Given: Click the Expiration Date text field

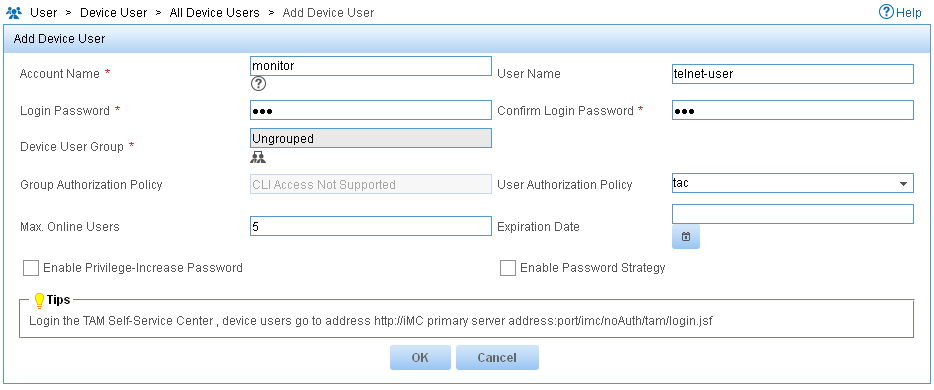Looking at the screenshot, I should point(792,214).
